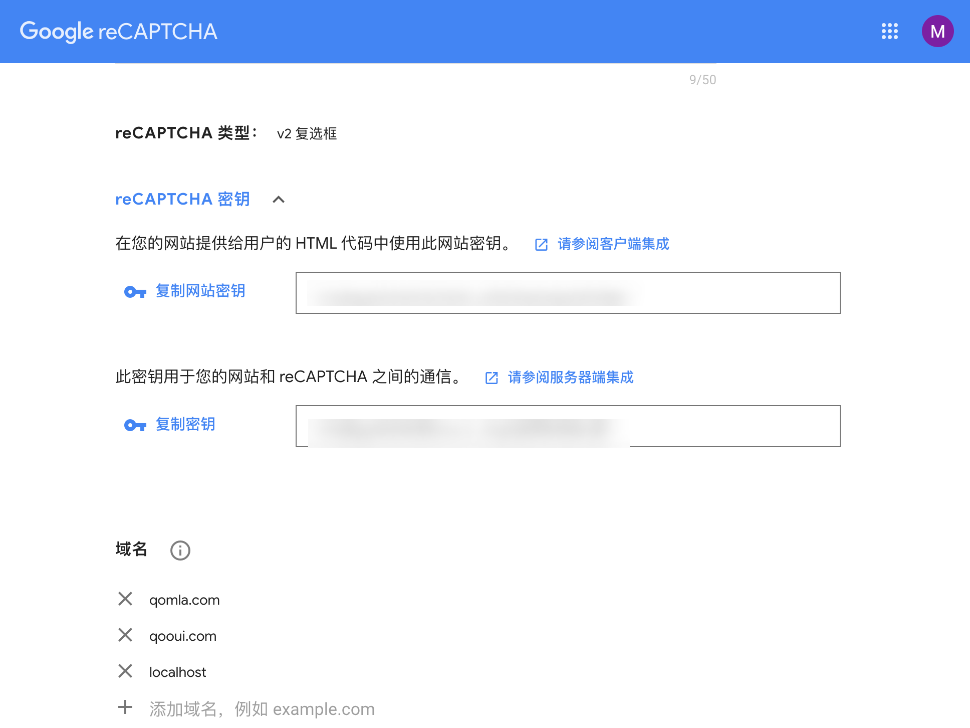
Task: Click the reCAPTCHA 类型 label
Action: tap(186, 133)
